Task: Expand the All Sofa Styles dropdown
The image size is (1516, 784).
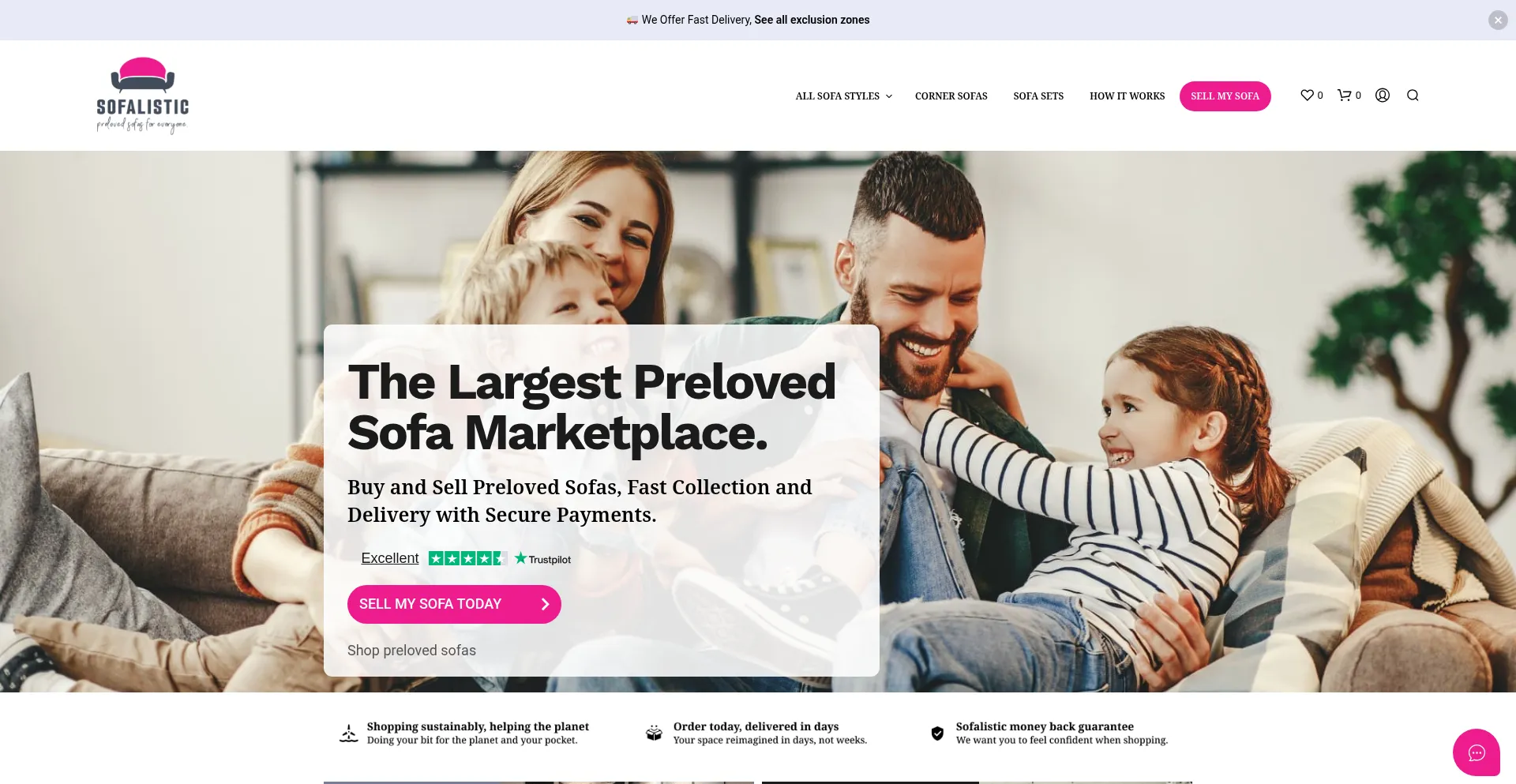Action: [x=843, y=96]
